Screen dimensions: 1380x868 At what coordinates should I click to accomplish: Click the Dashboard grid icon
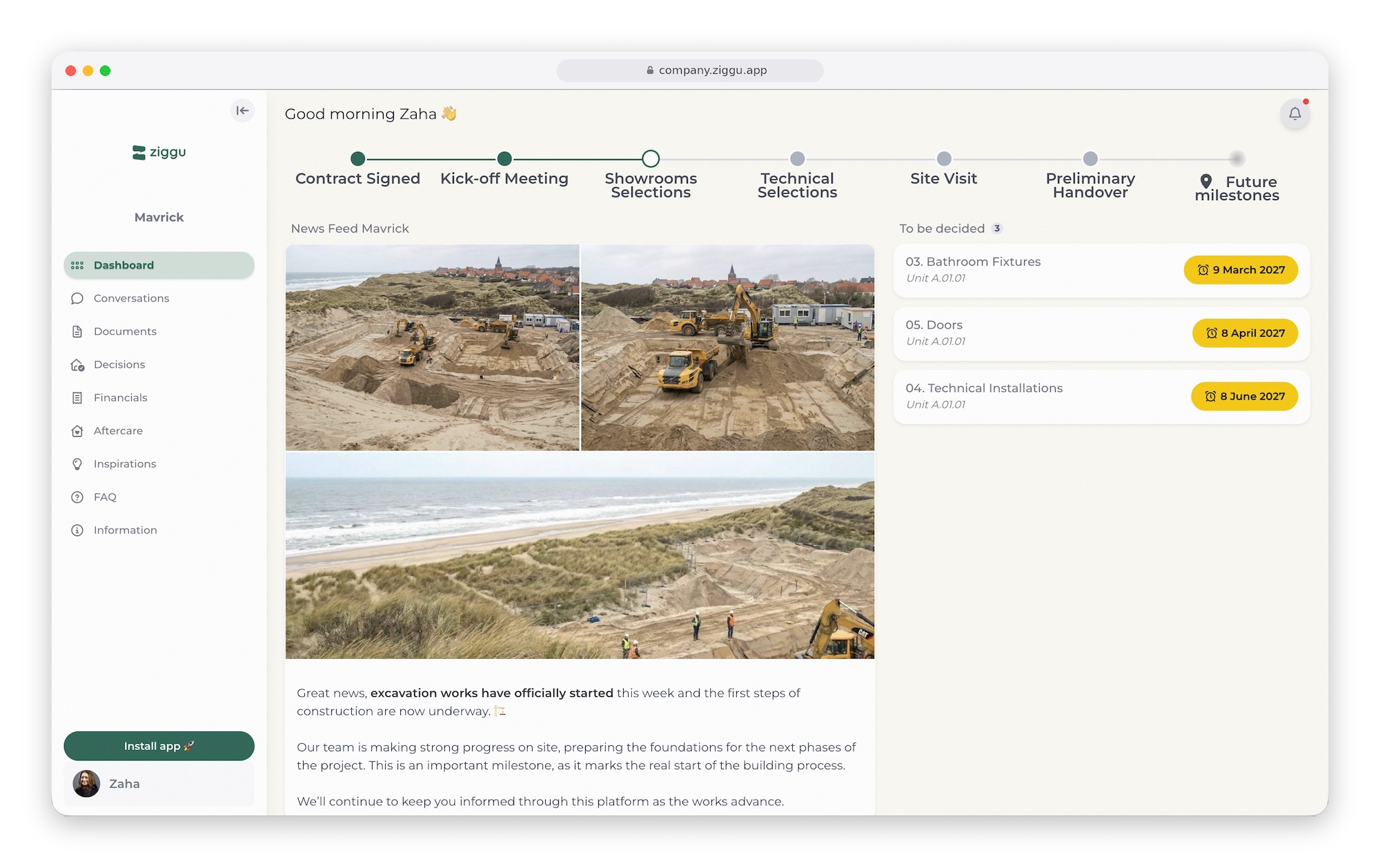click(77, 266)
